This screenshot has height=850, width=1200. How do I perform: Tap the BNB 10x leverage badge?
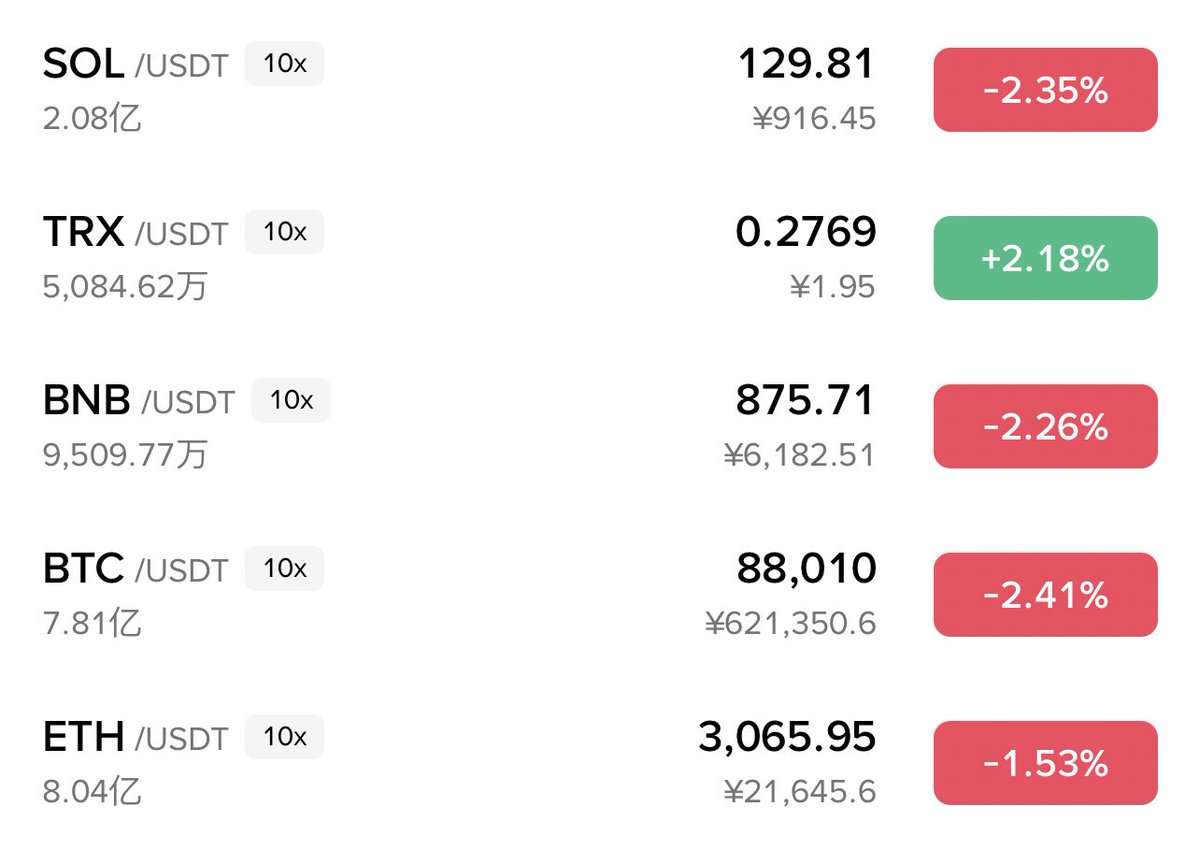pyautogui.click(x=291, y=400)
